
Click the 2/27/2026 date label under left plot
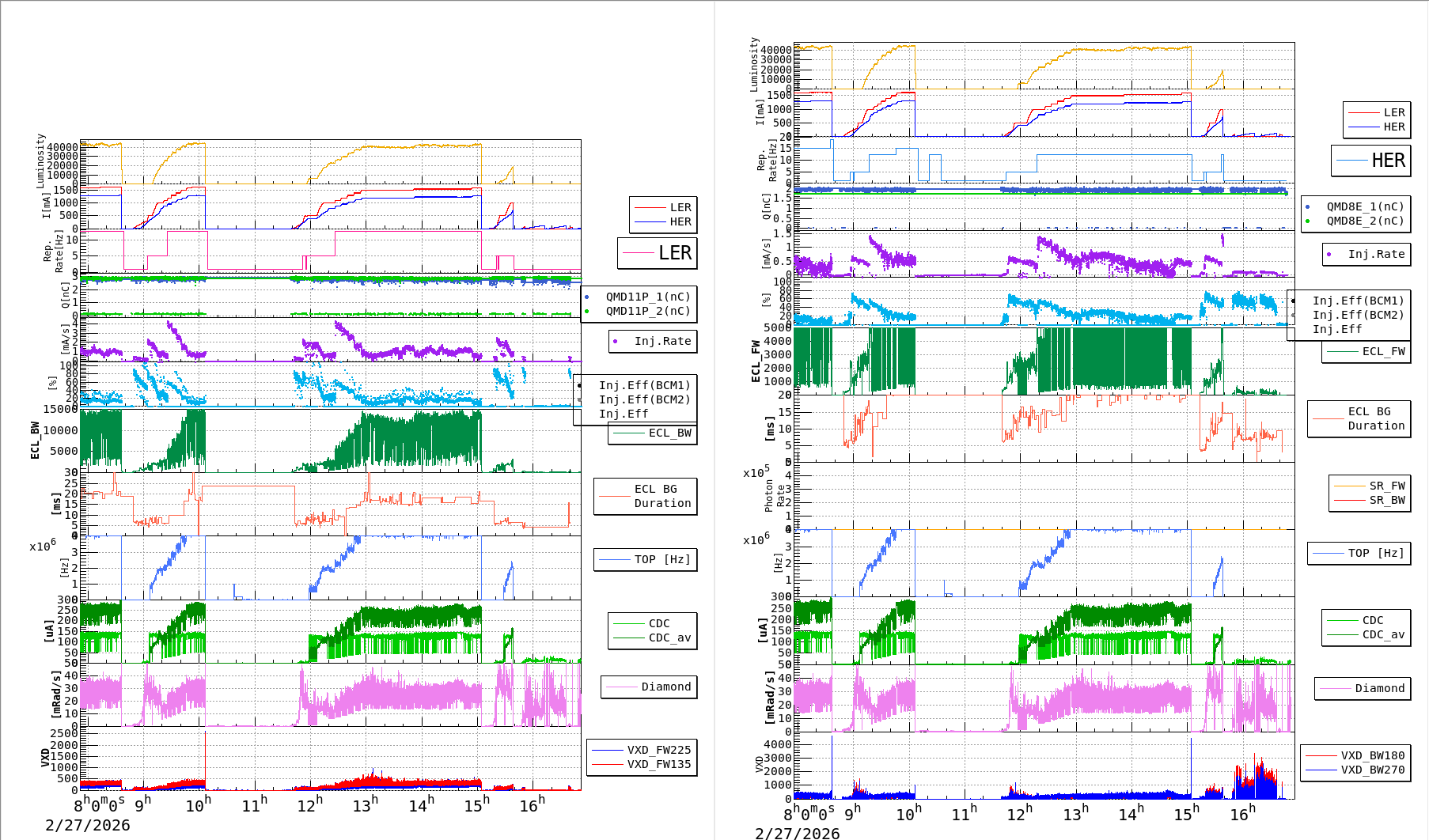click(x=87, y=825)
